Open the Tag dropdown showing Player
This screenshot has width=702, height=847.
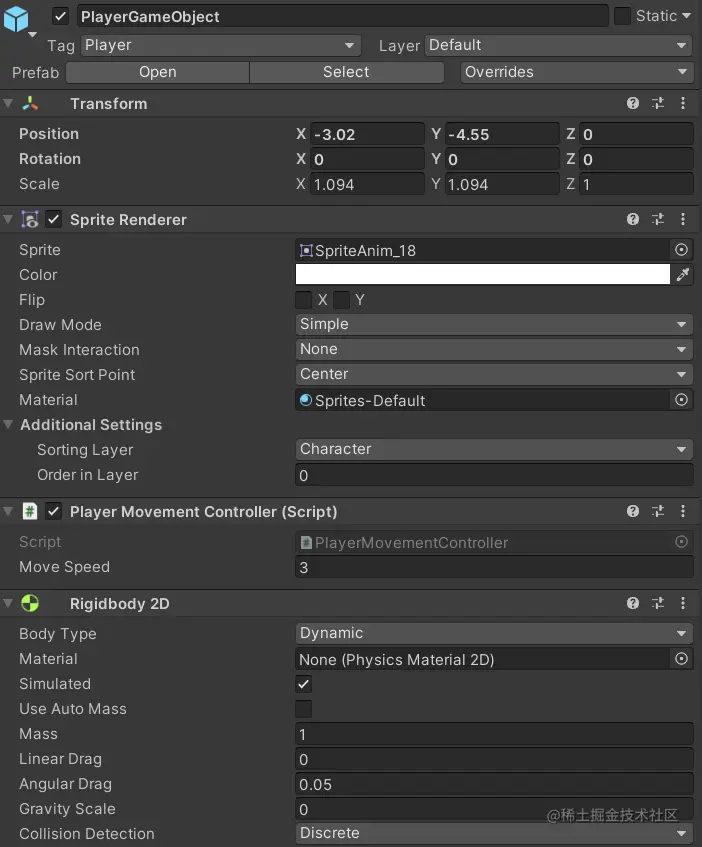pyautogui.click(x=220, y=45)
